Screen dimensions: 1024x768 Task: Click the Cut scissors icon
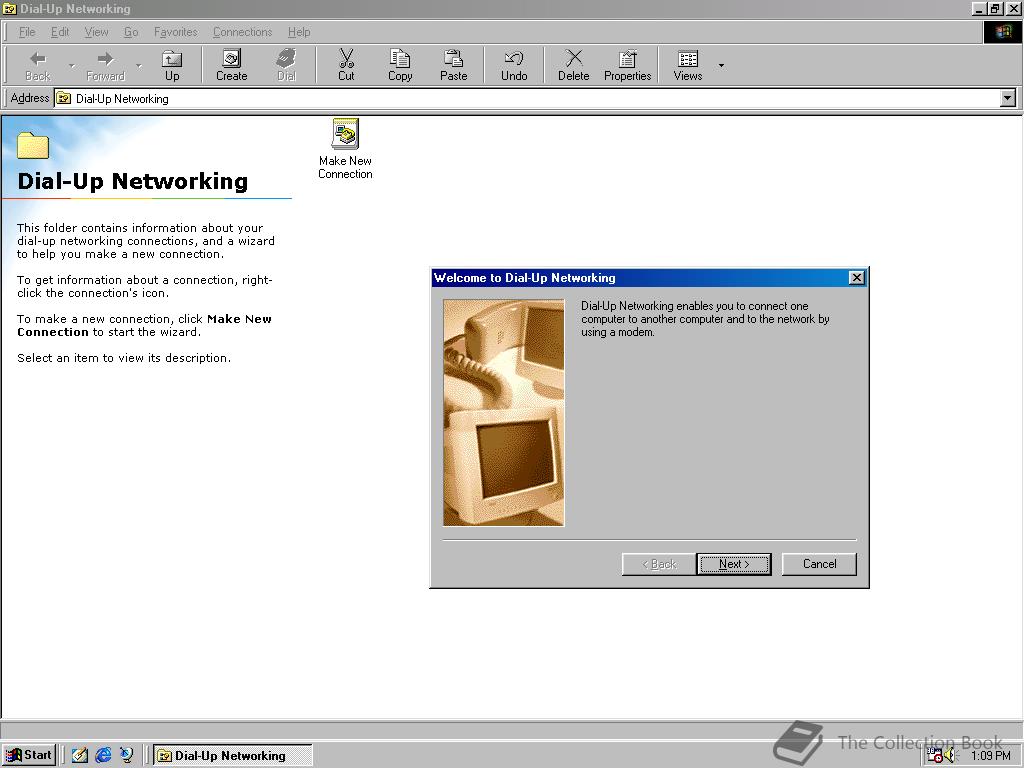click(346, 65)
